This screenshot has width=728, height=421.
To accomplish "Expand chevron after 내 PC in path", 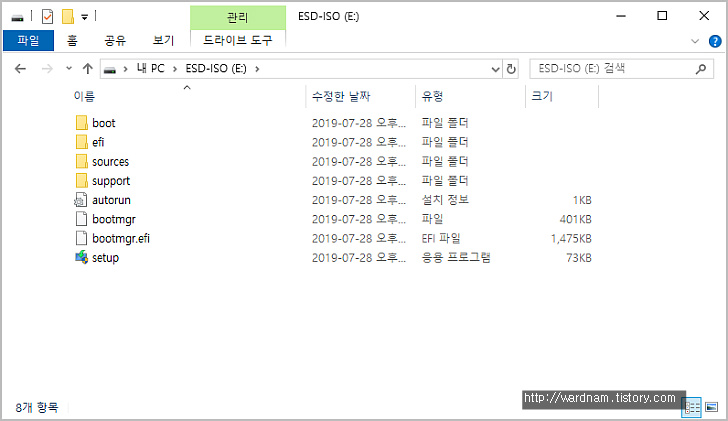I will coord(175,69).
